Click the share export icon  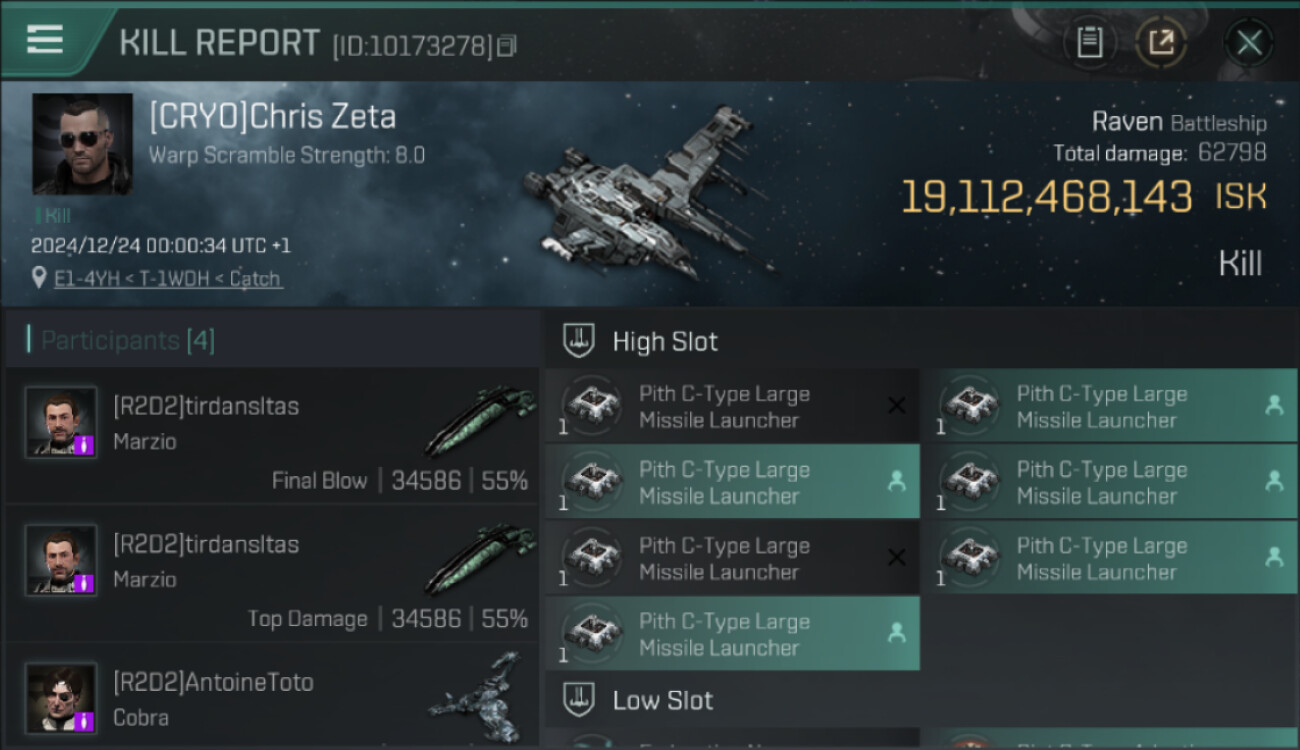(x=1161, y=42)
